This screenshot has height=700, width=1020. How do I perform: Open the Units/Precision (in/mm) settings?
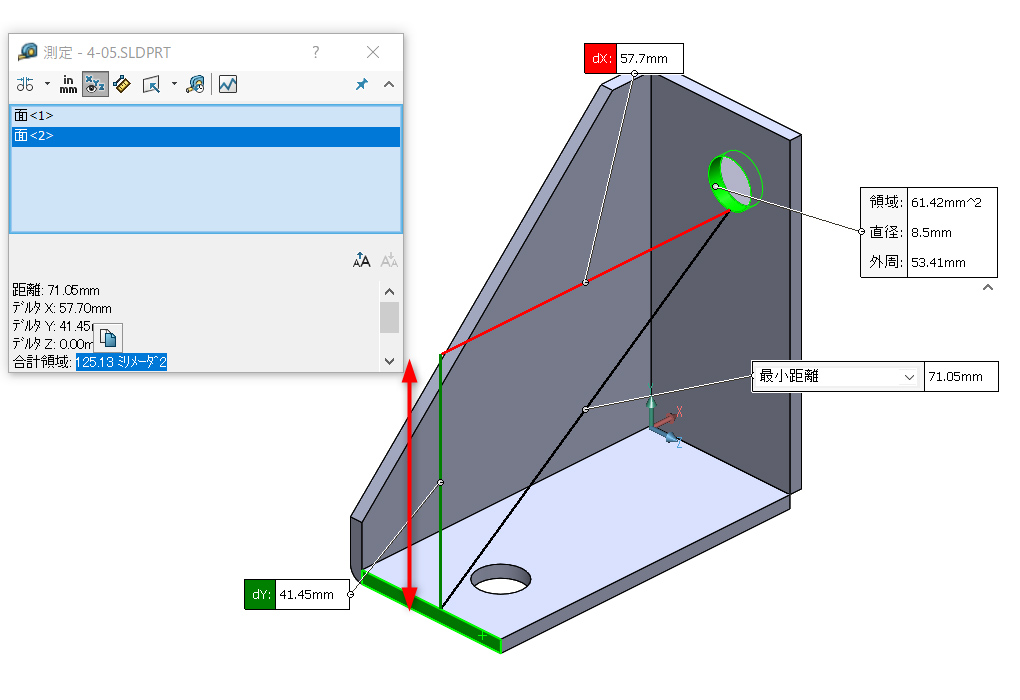[68, 85]
